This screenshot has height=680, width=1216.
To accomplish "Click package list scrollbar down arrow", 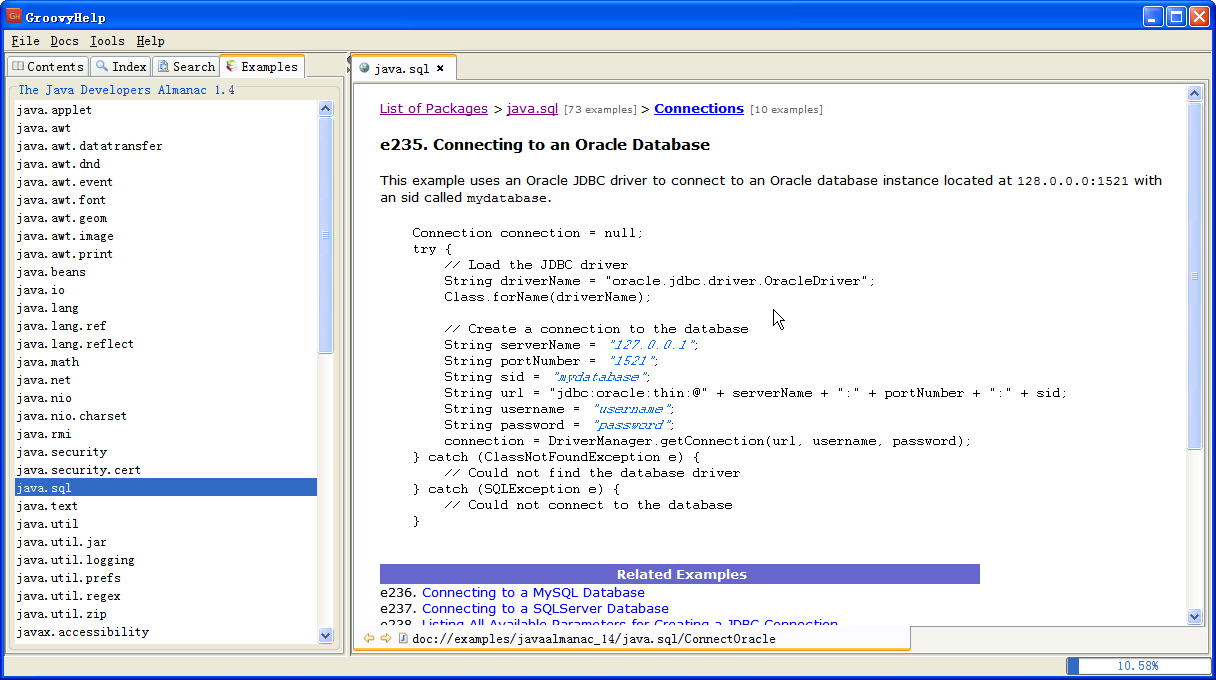I will pyautogui.click(x=325, y=634).
